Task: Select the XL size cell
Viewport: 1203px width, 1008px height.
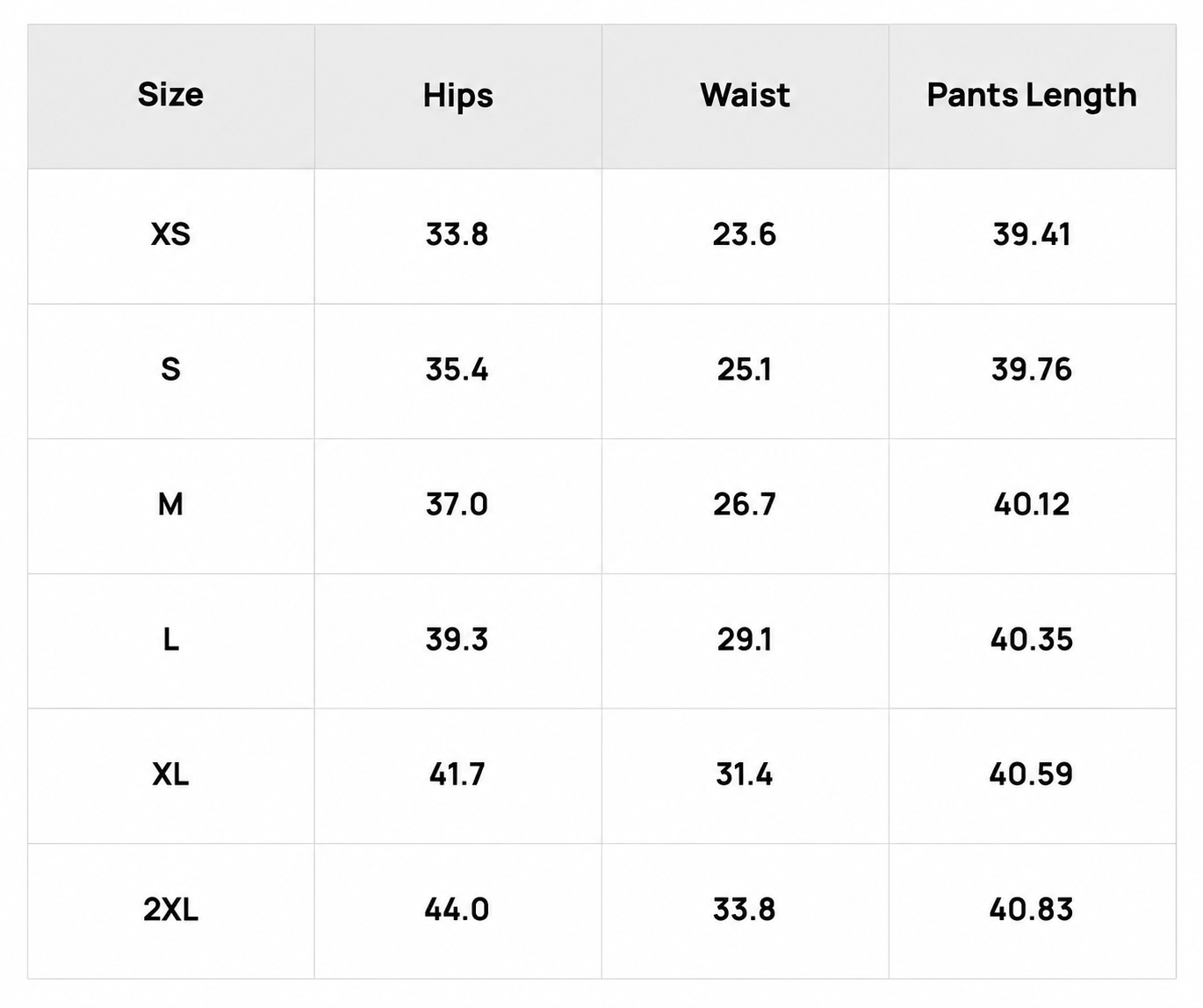Action: tap(170, 774)
